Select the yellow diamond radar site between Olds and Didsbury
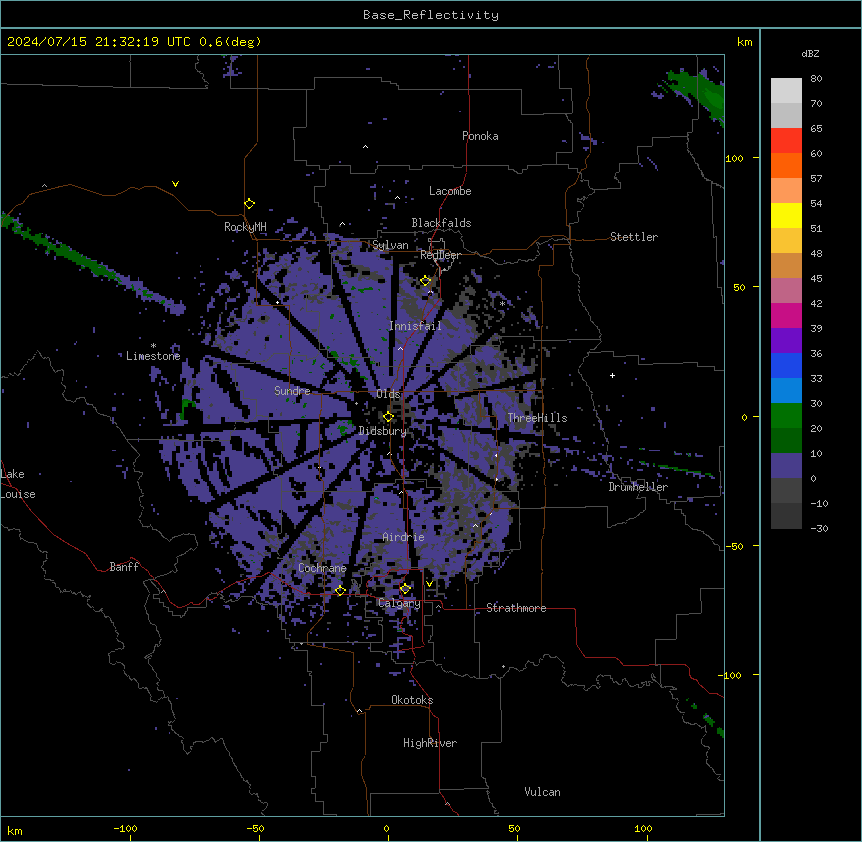This screenshot has width=862, height=842. click(389, 417)
